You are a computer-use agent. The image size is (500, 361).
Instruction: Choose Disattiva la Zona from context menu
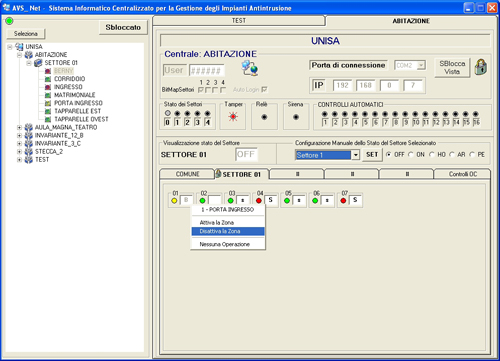[228, 231]
